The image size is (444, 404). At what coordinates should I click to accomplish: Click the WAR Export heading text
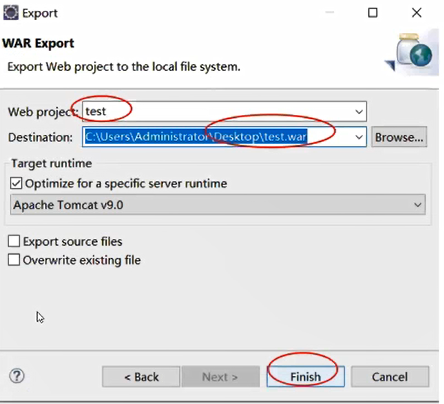[38, 43]
